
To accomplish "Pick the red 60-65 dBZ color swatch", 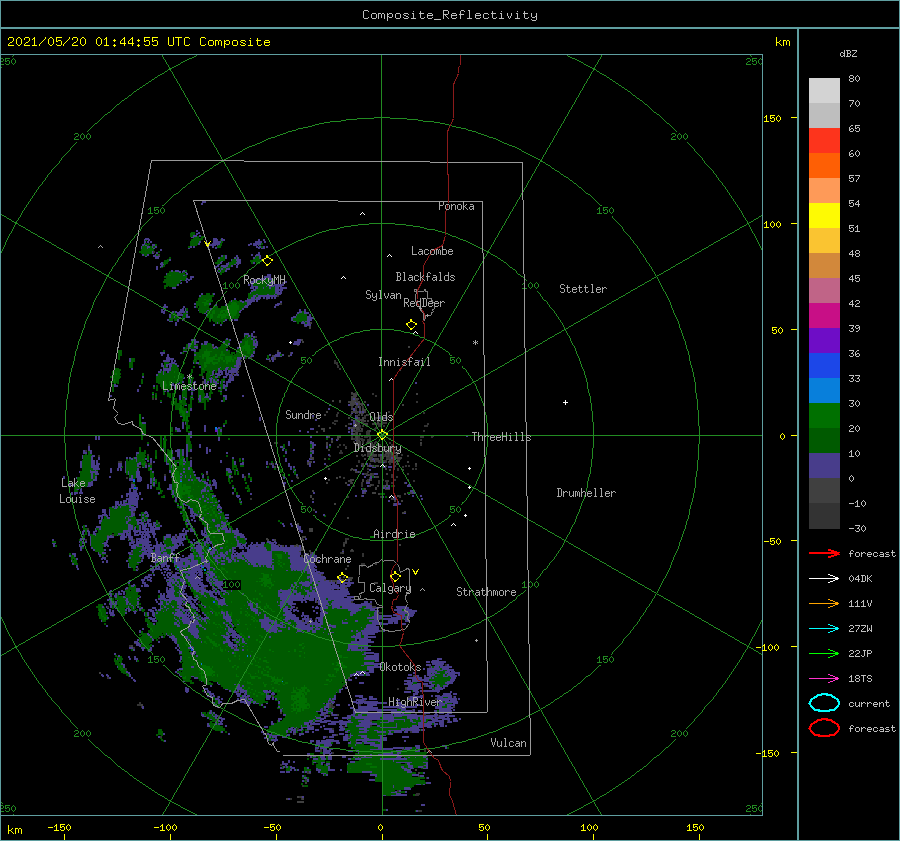I will pyautogui.click(x=824, y=141).
